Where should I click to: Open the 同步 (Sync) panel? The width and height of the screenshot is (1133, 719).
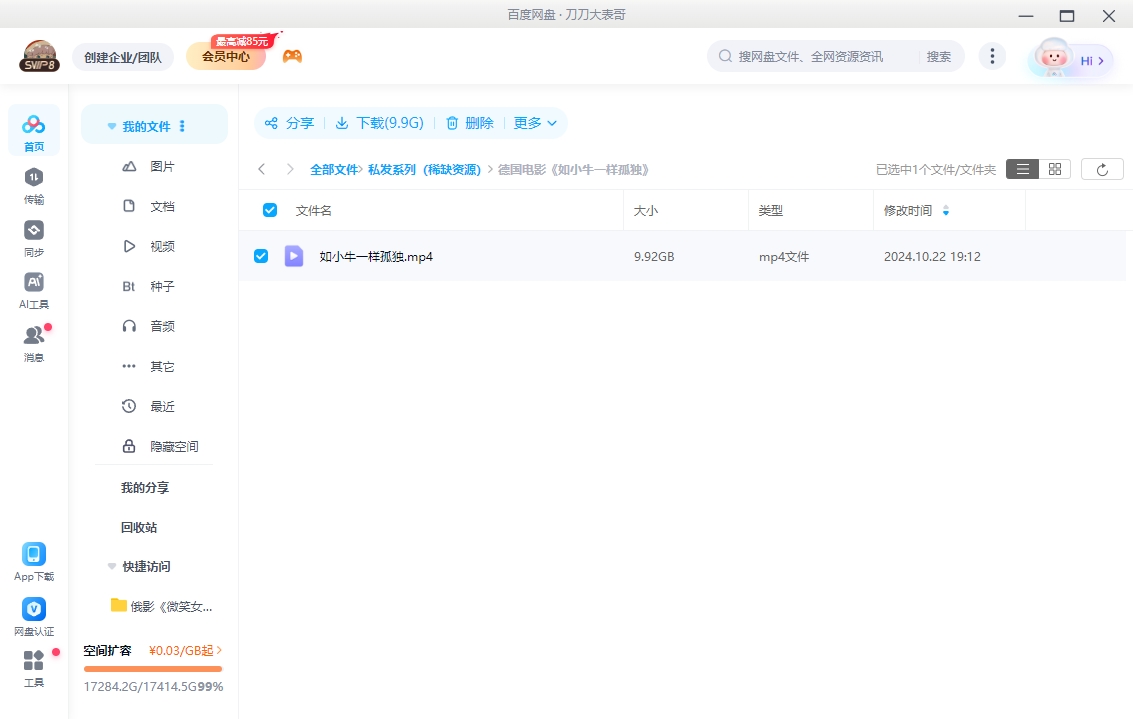coord(34,237)
